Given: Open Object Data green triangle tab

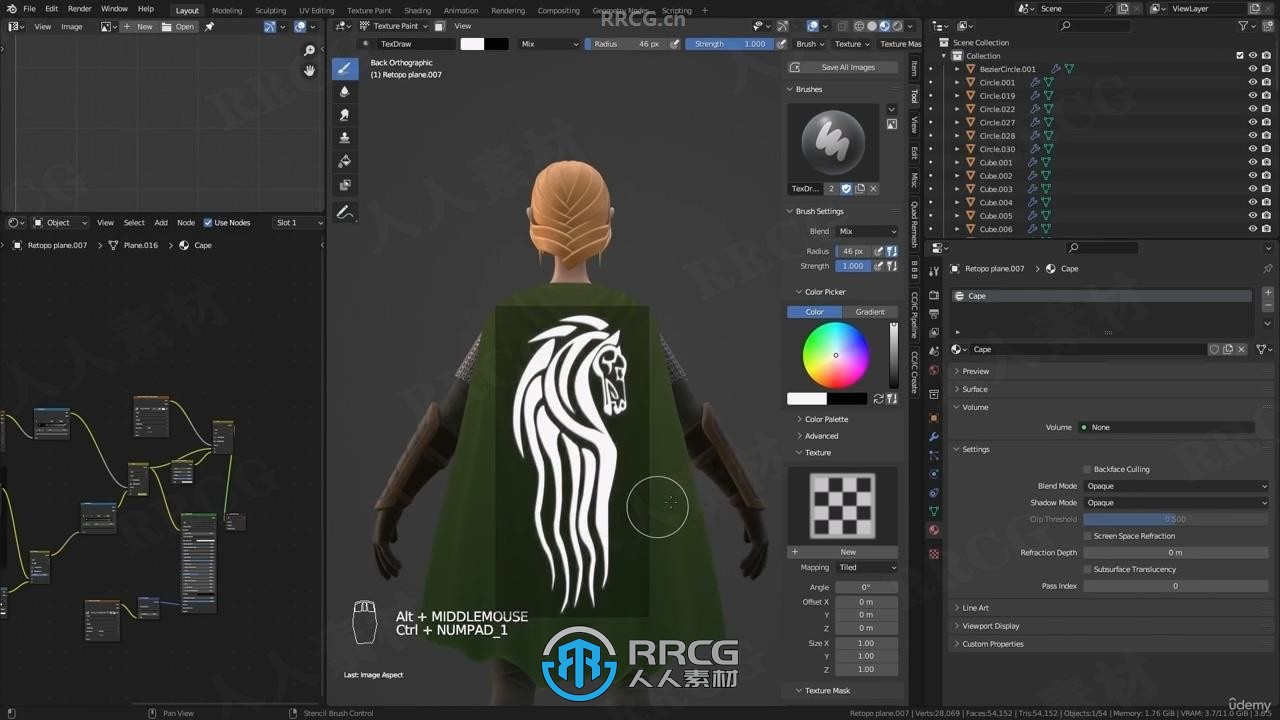Looking at the screenshot, I should click(934, 511).
